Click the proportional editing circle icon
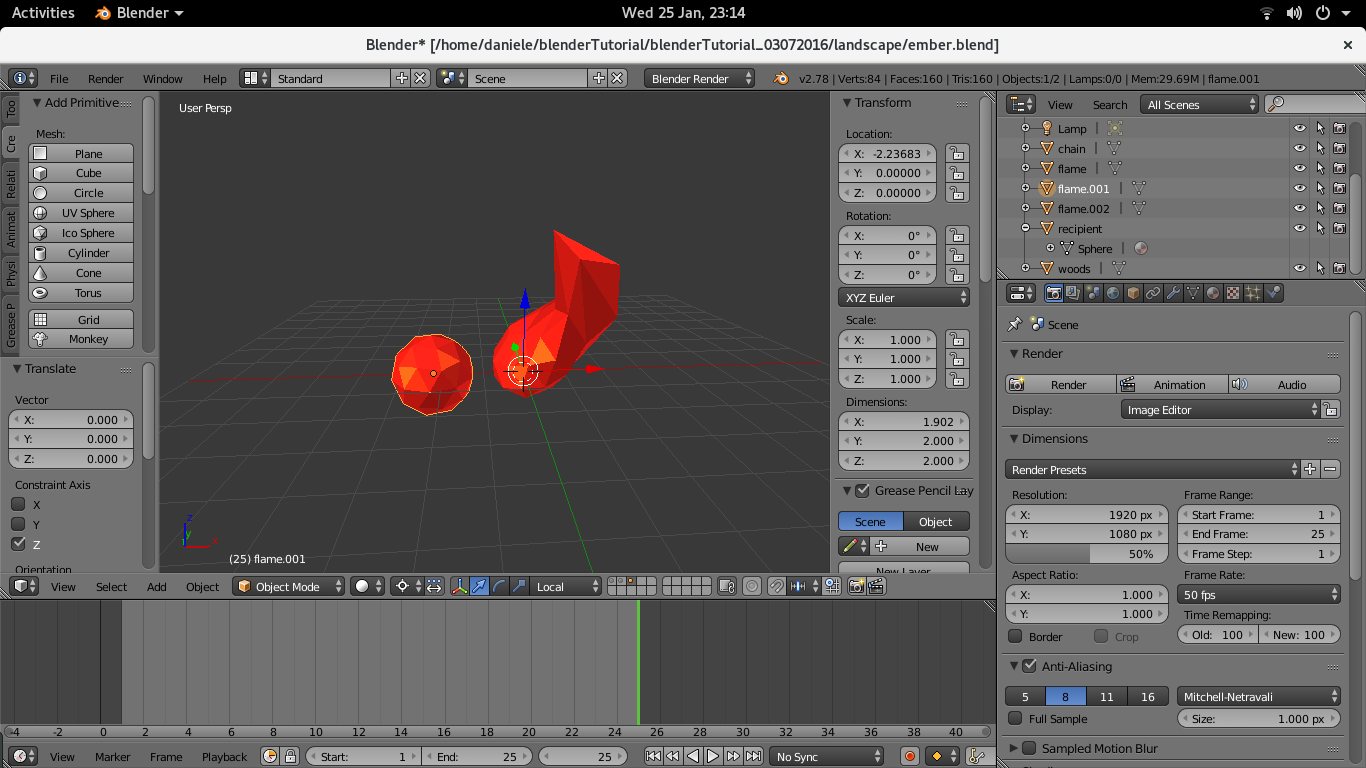This screenshot has width=1366, height=768. coord(752,587)
